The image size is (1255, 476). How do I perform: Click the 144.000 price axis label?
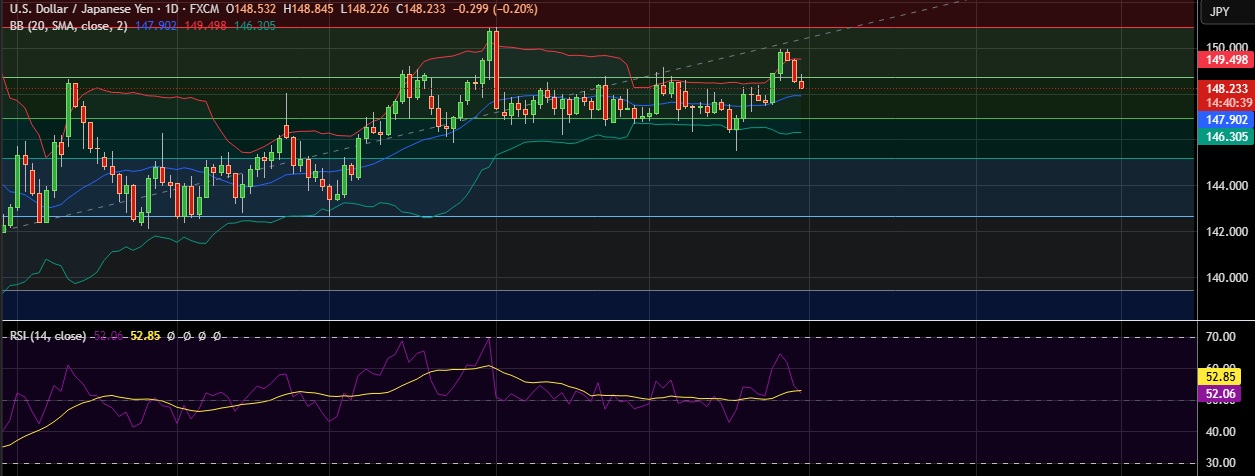click(x=1227, y=186)
